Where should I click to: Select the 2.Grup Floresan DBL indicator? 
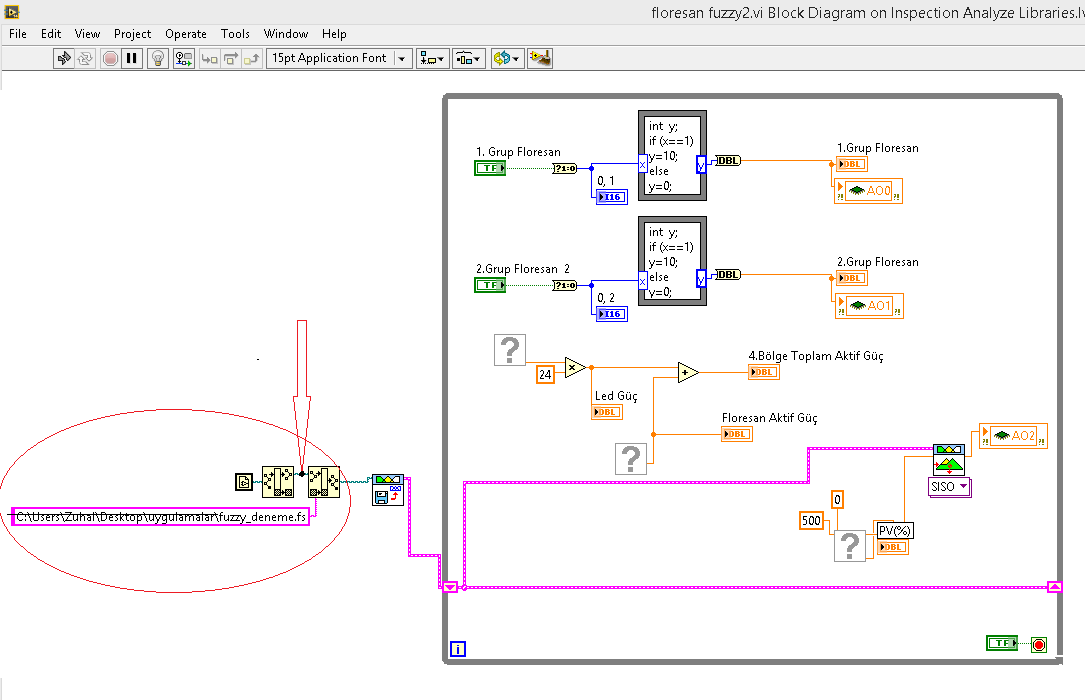(x=852, y=278)
